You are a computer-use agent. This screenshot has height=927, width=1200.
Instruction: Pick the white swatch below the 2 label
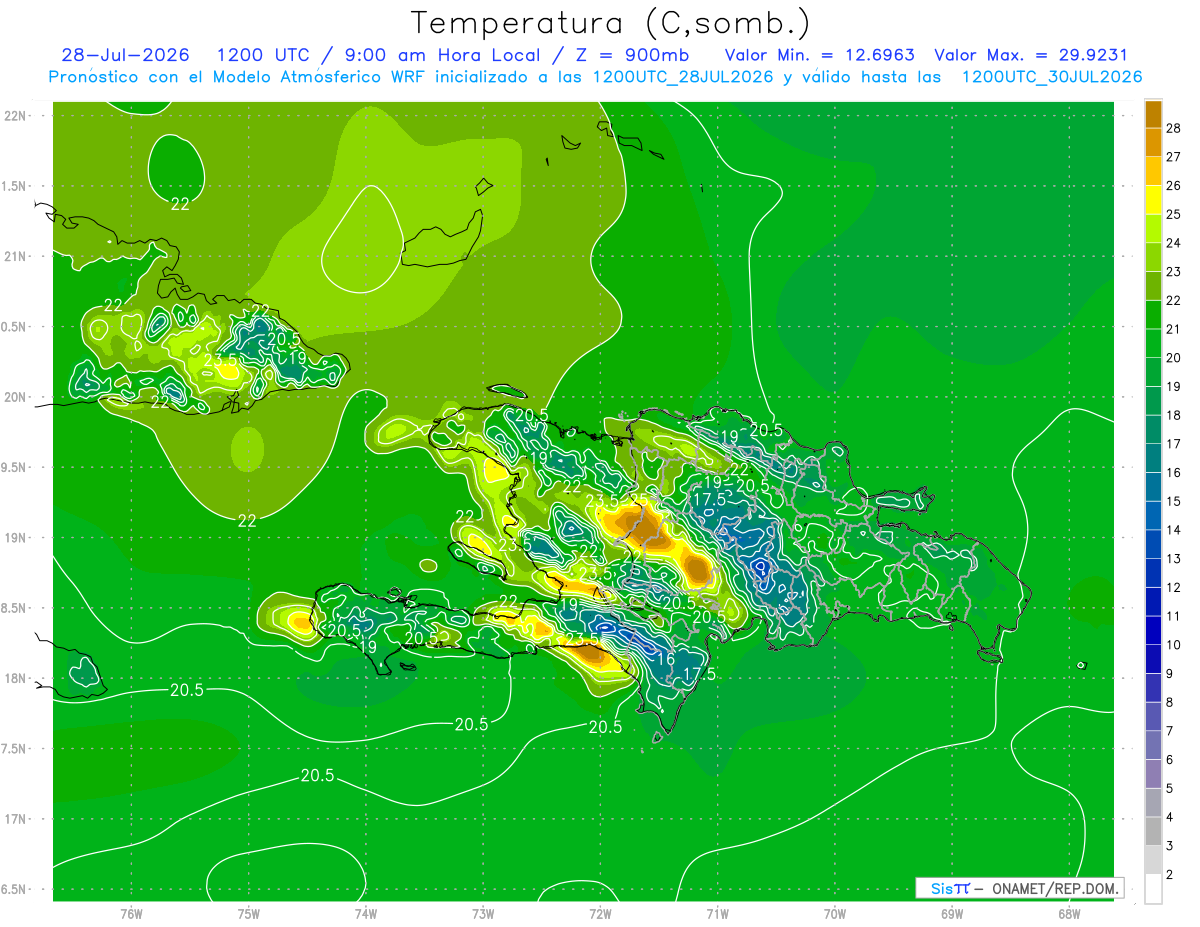(x=1153, y=888)
